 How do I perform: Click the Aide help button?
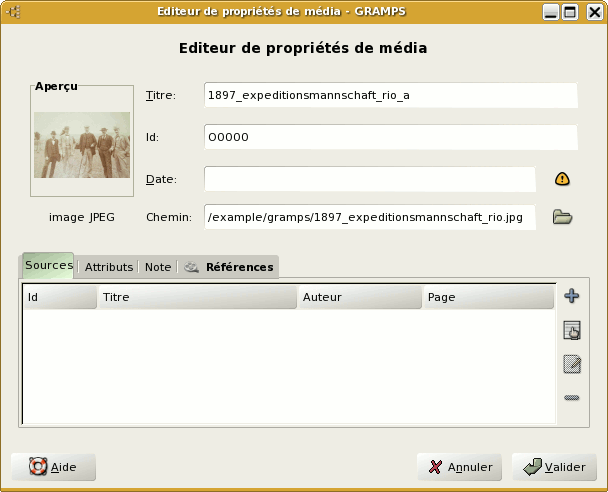click(x=53, y=467)
